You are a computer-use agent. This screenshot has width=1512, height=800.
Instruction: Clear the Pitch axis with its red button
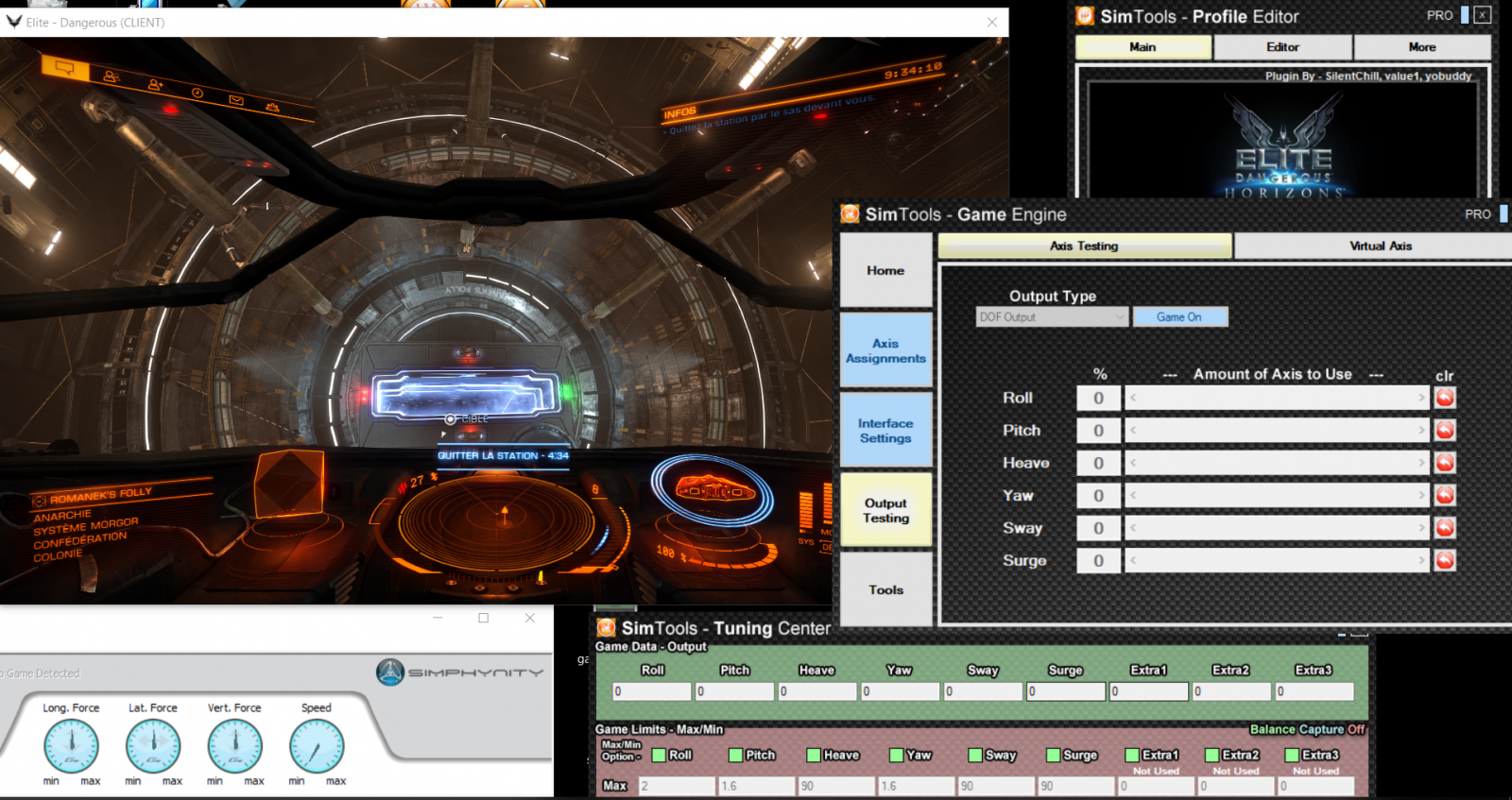1445,430
